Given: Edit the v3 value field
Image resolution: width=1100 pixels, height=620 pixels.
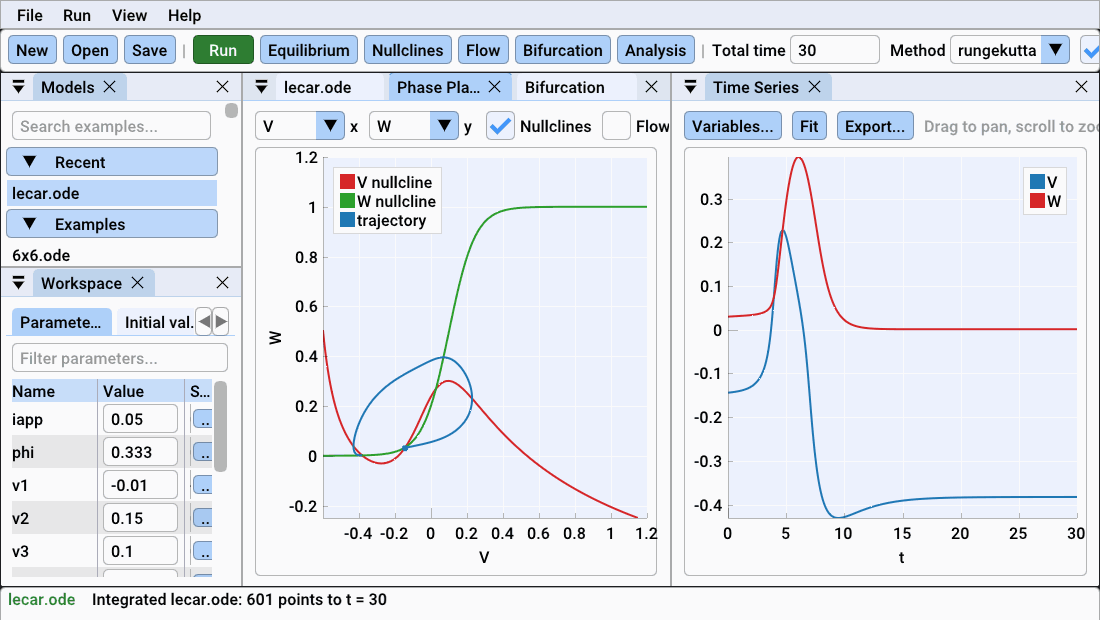Looking at the screenshot, I should coord(140,551).
